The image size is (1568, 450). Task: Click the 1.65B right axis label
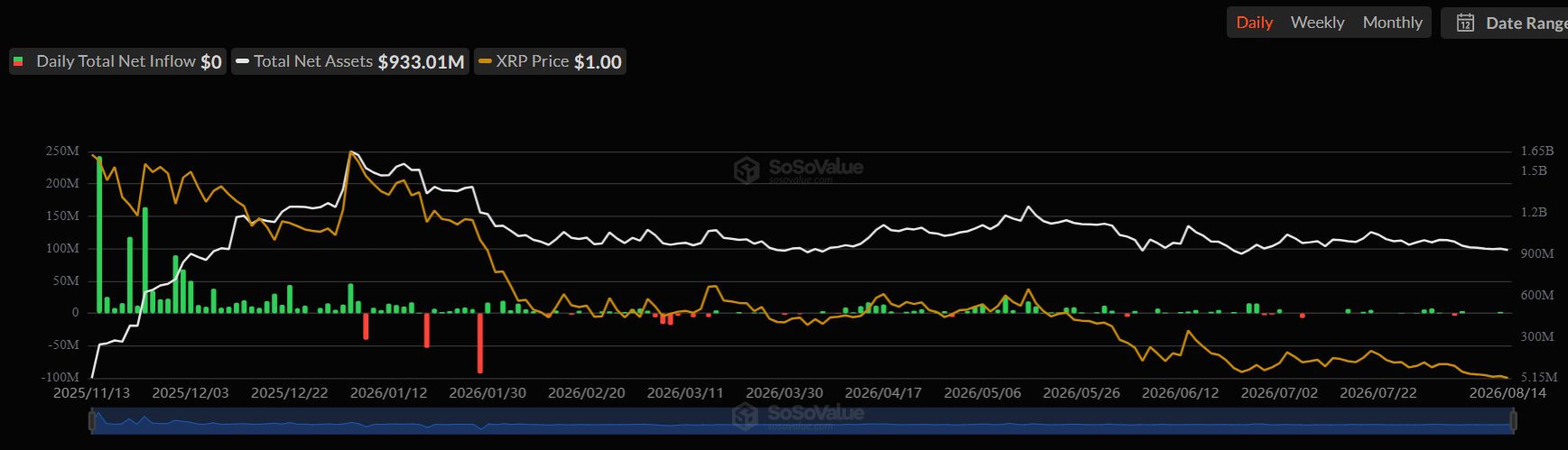pos(1537,151)
